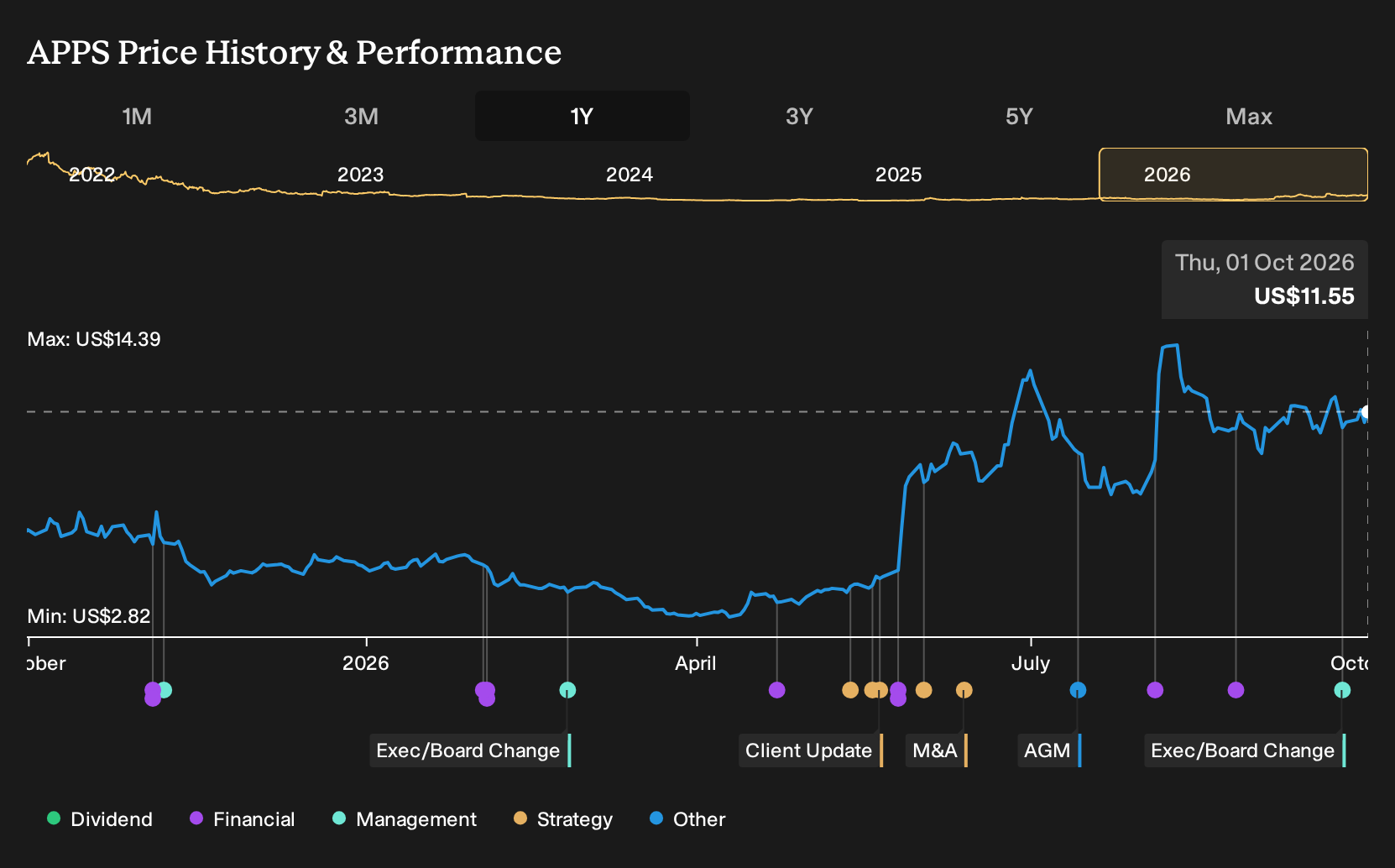View the Max price history
1395x868 pixels.
tap(1249, 116)
